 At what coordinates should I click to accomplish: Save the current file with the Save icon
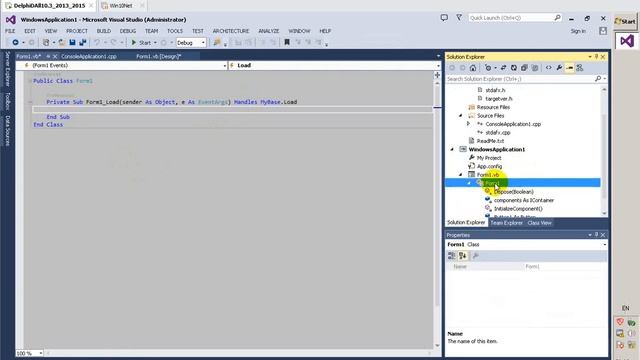[x=72, y=42]
